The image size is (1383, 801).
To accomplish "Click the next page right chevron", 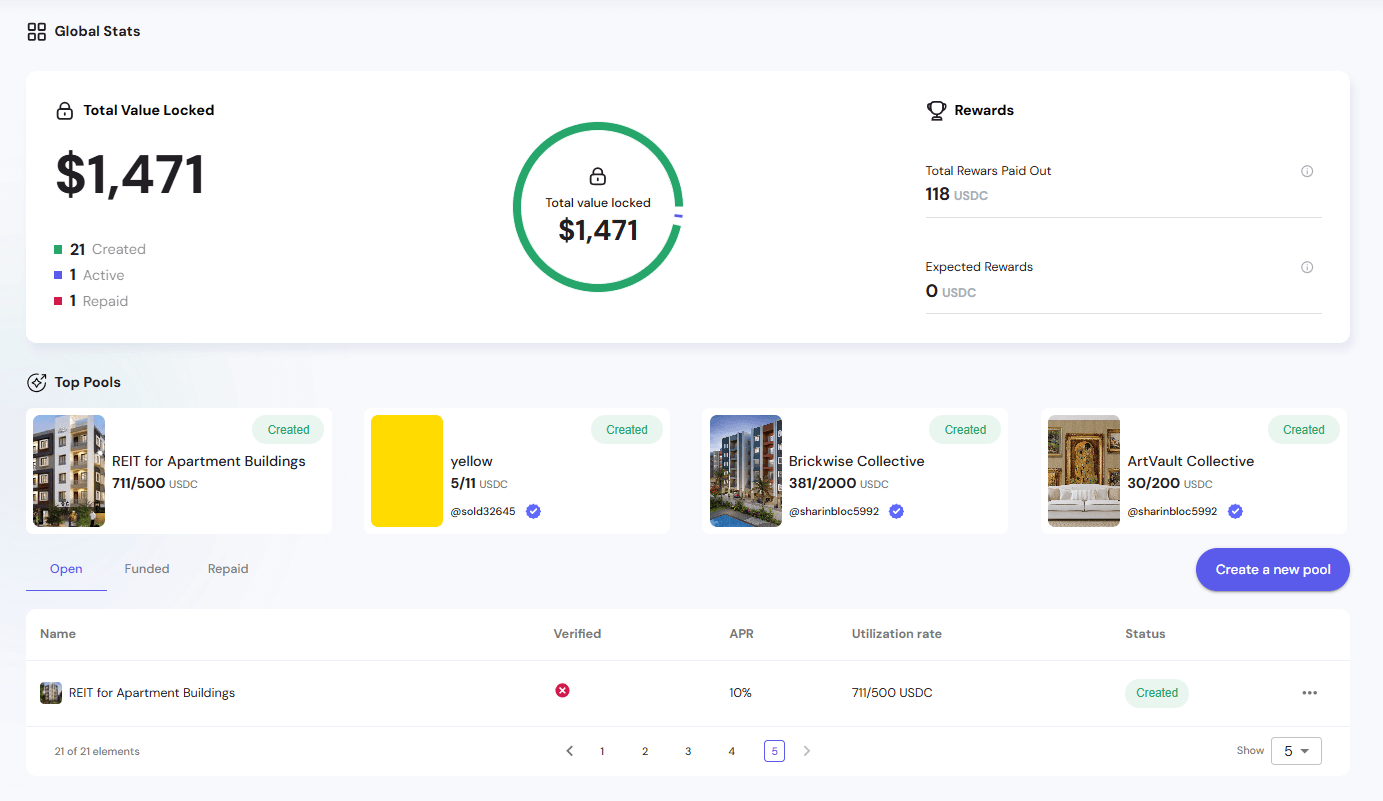I will [807, 751].
